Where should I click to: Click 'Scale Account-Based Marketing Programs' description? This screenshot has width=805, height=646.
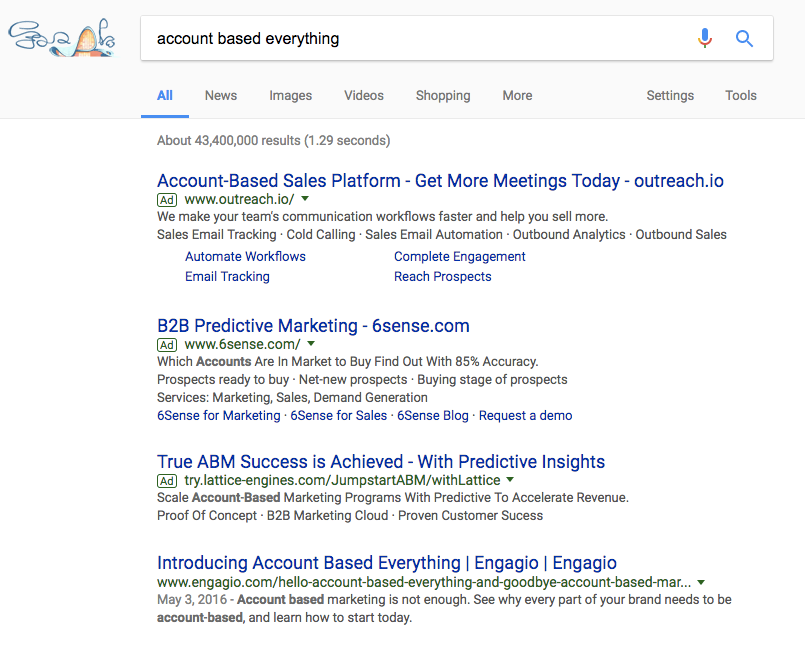(x=393, y=498)
